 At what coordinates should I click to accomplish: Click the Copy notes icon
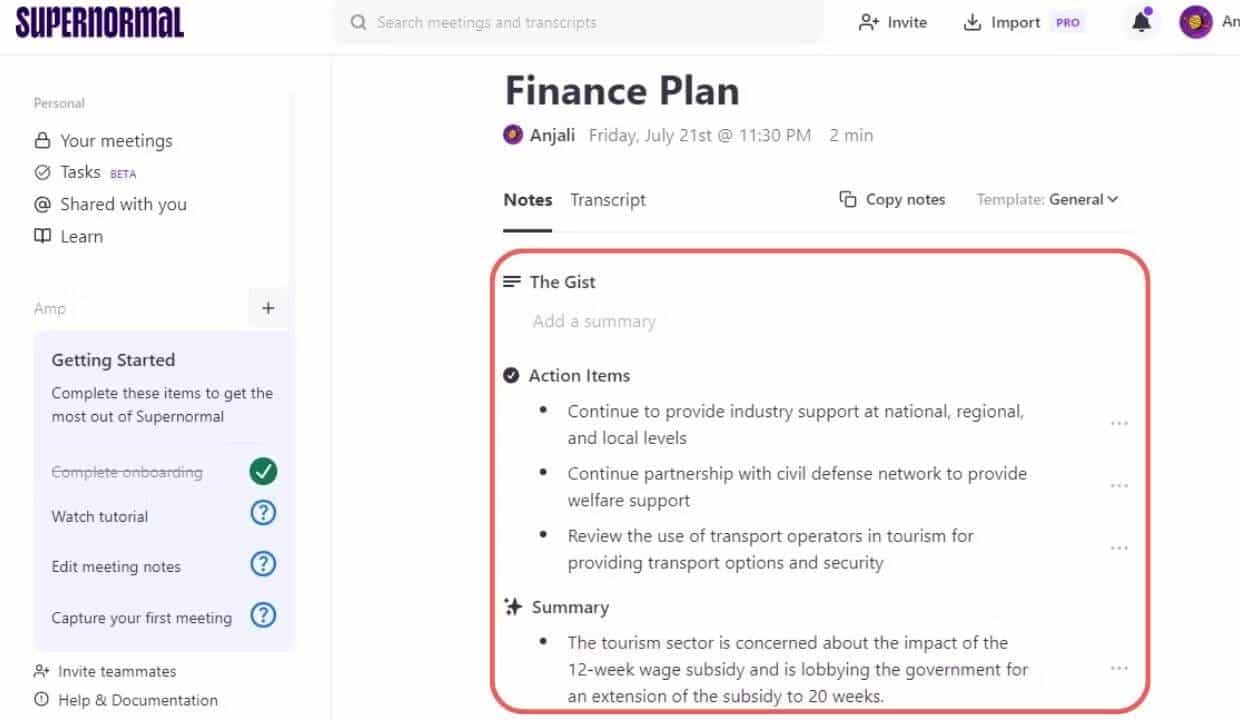point(848,199)
